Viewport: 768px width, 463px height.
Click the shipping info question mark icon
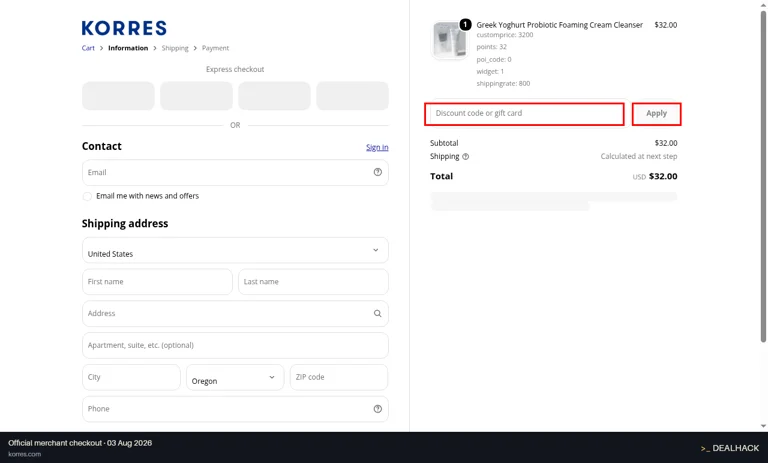tap(466, 157)
